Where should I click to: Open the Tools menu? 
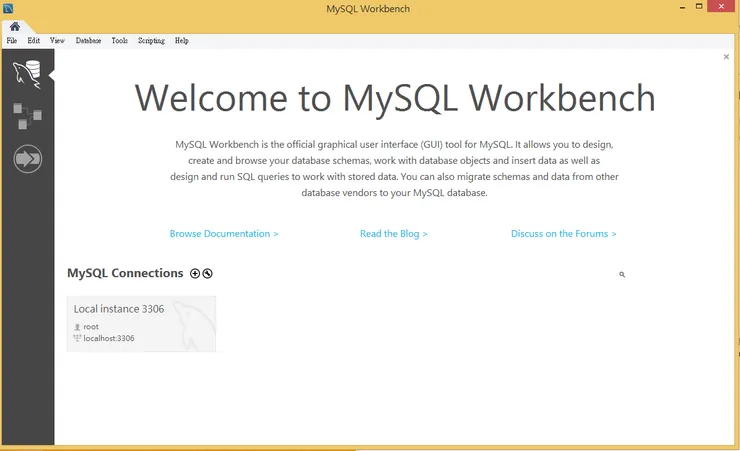click(119, 41)
